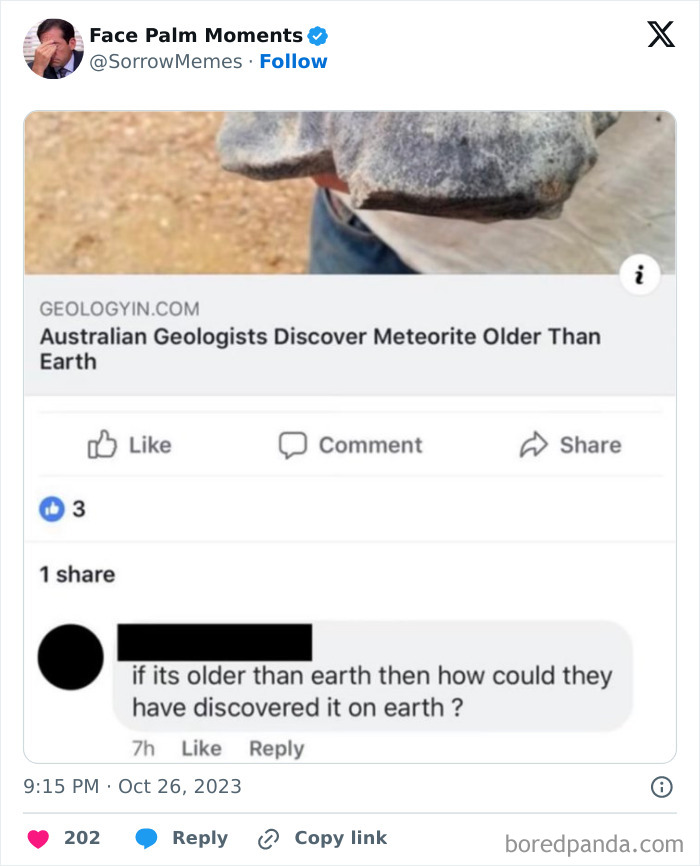Open the Face Palm Moments profile avatar

pyautogui.click(x=53, y=48)
